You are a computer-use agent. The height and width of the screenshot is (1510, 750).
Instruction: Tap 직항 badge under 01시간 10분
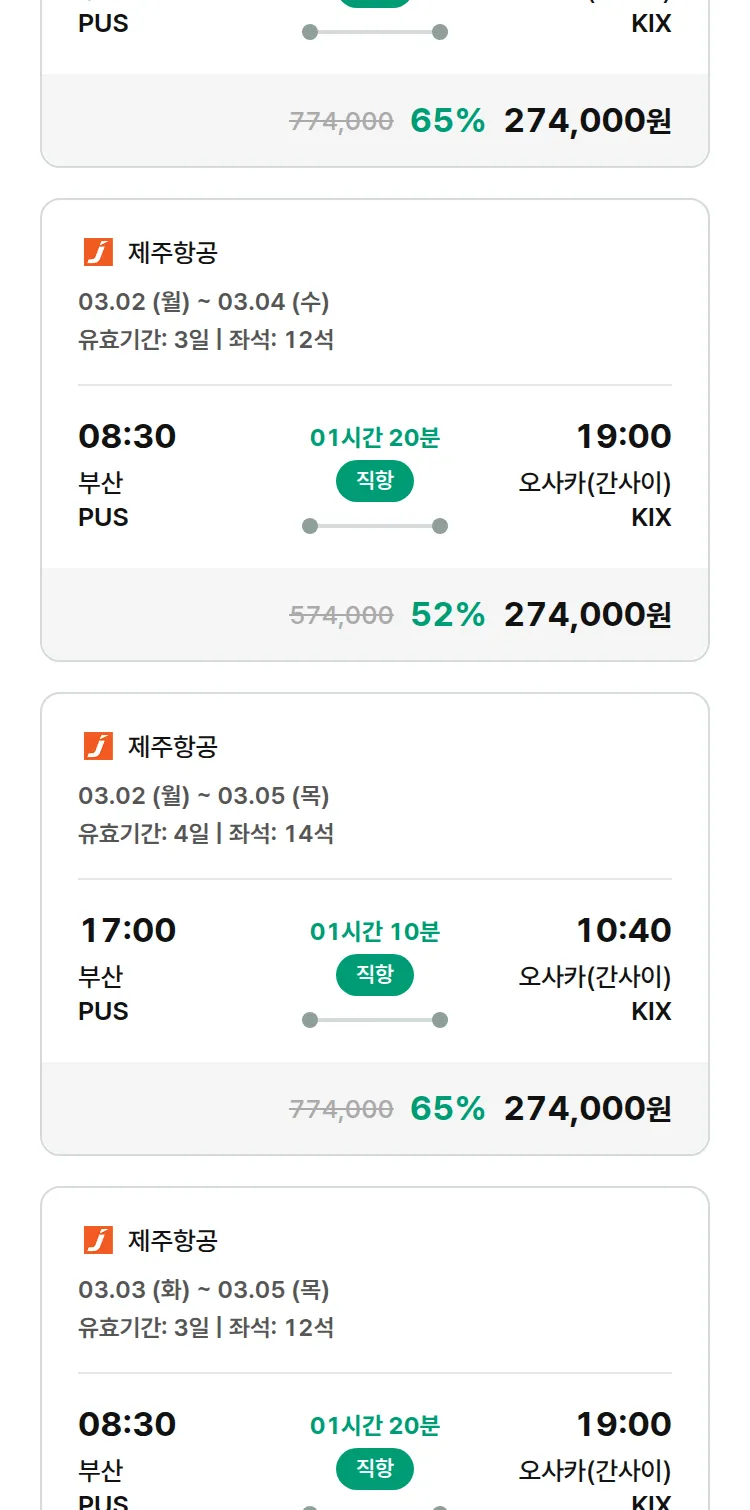[374, 975]
